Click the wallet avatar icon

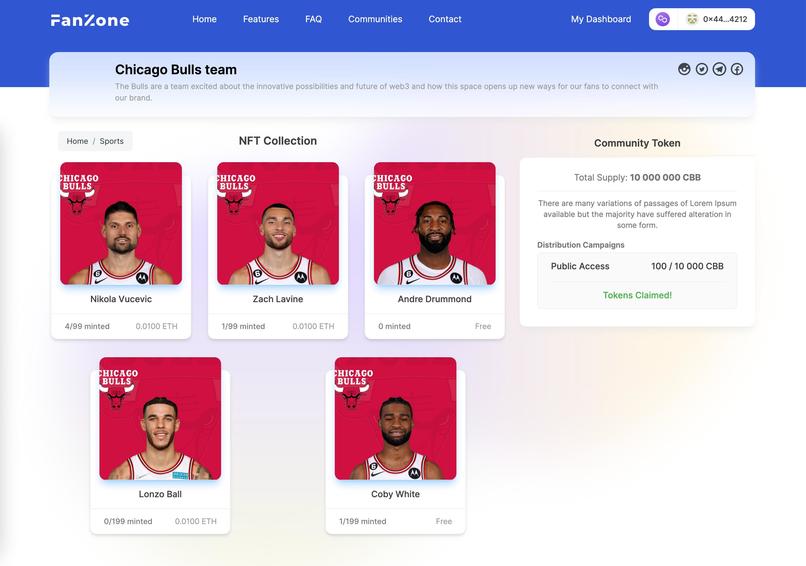pyautogui.click(x=692, y=20)
